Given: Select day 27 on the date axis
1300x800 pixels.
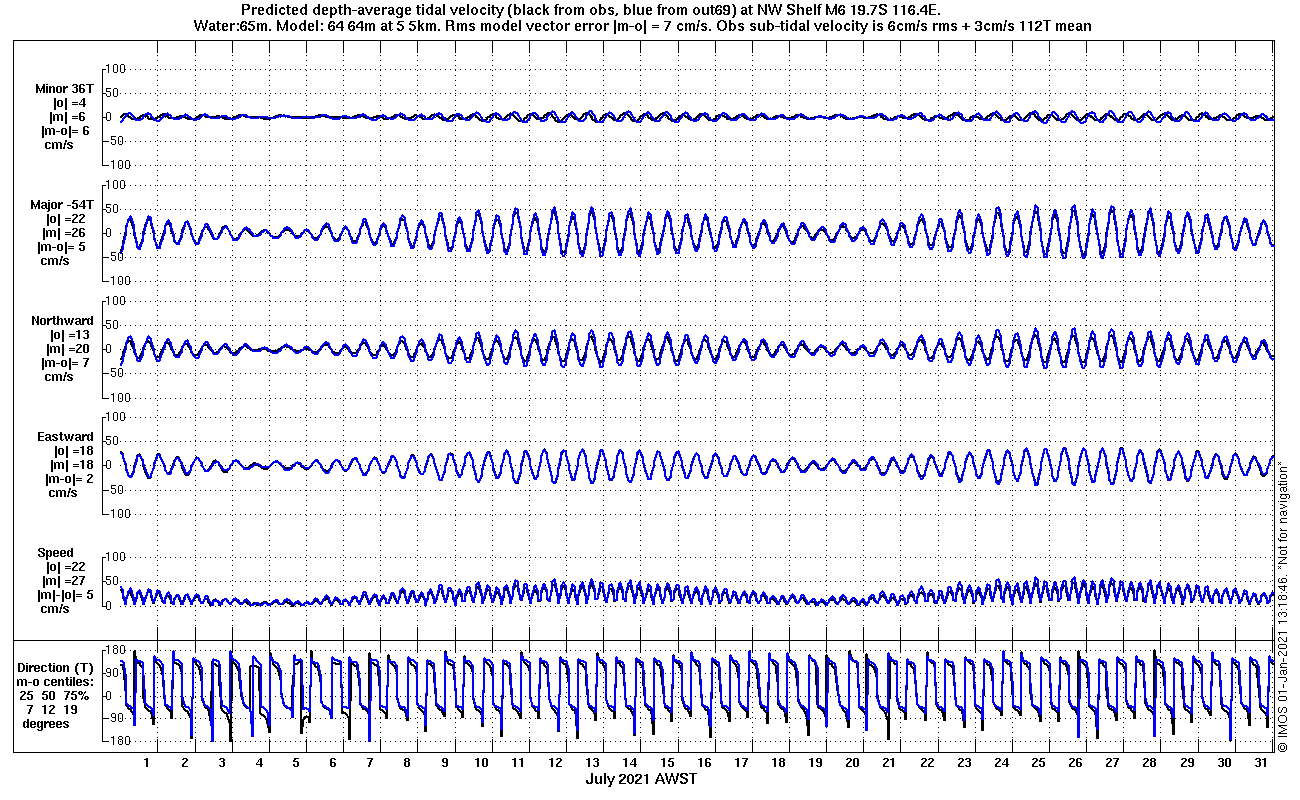Looking at the screenshot, I should pyautogui.click(x=1112, y=763).
